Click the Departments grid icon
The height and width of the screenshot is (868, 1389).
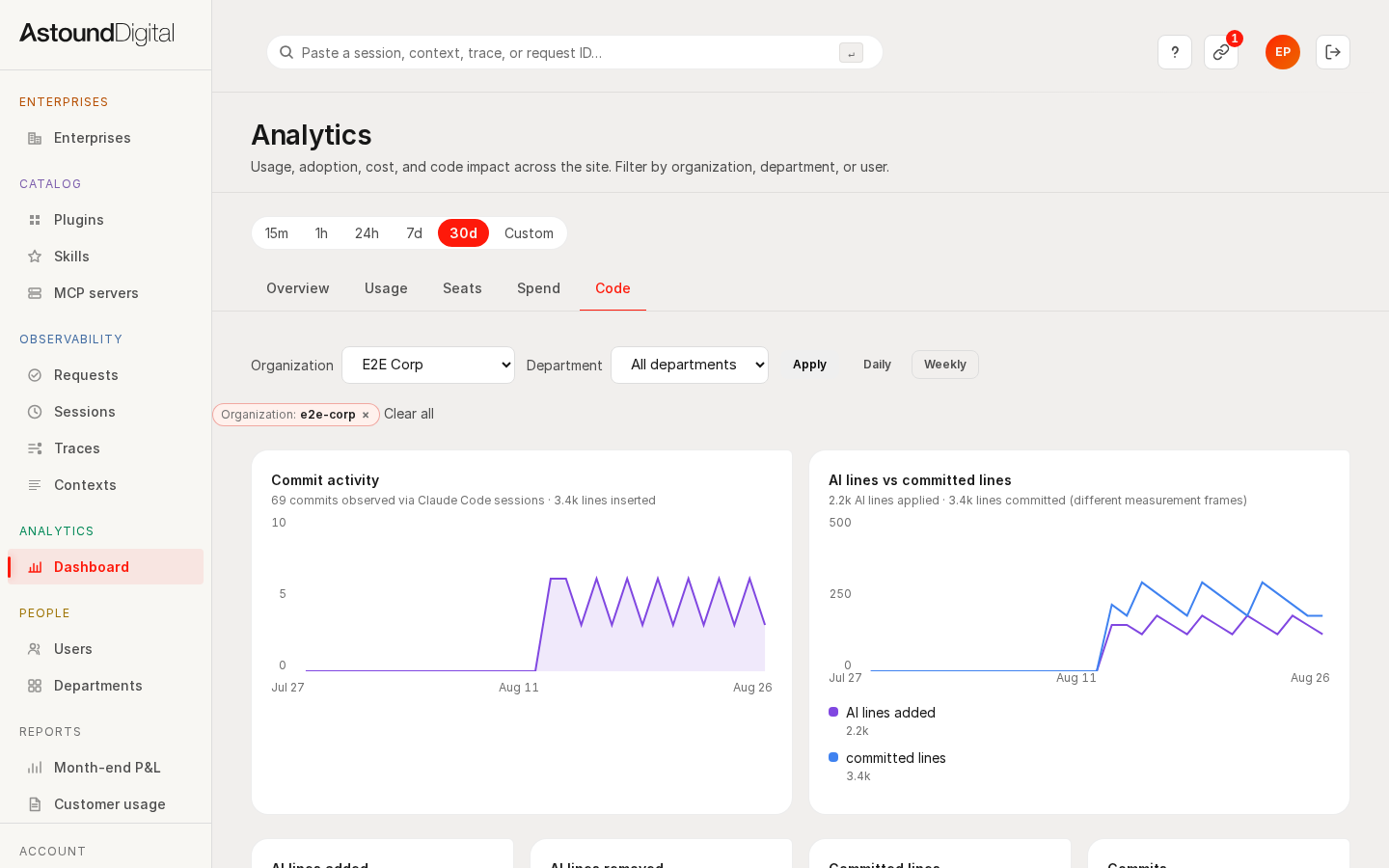pyautogui.click(x=35, y=686)
